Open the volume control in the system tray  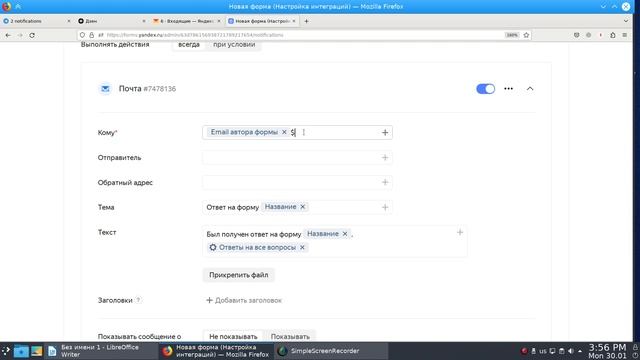point(571,351)
